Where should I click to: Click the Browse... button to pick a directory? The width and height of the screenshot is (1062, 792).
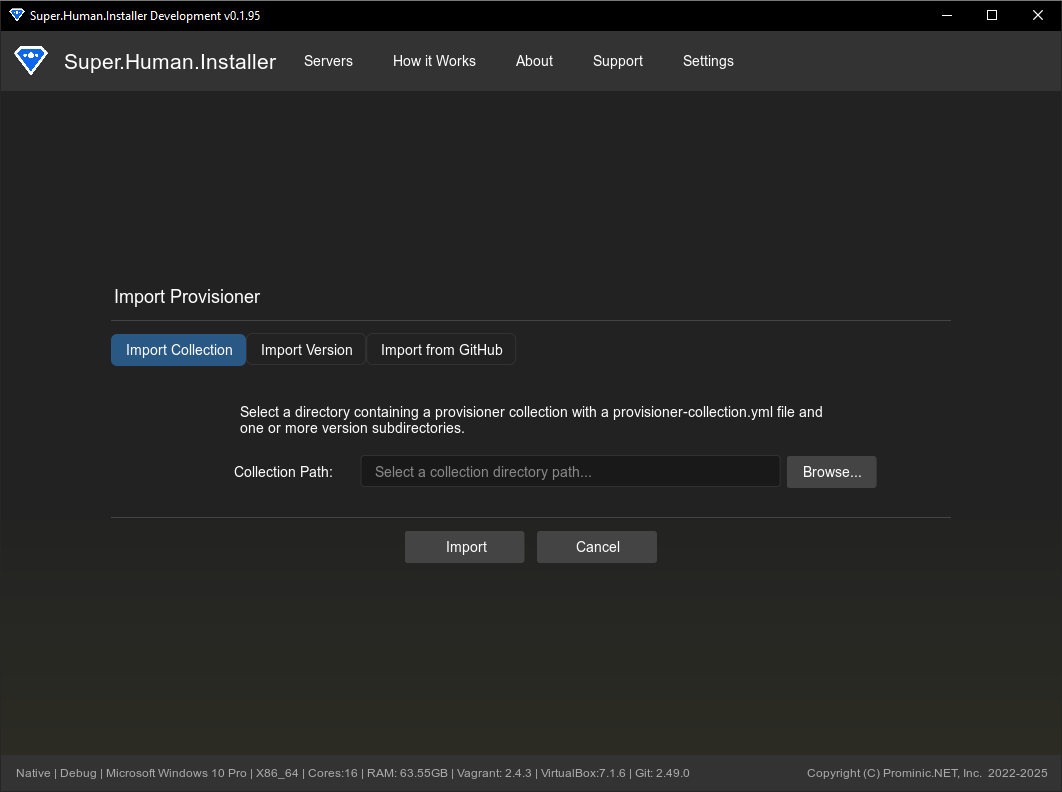pos(831,471)
